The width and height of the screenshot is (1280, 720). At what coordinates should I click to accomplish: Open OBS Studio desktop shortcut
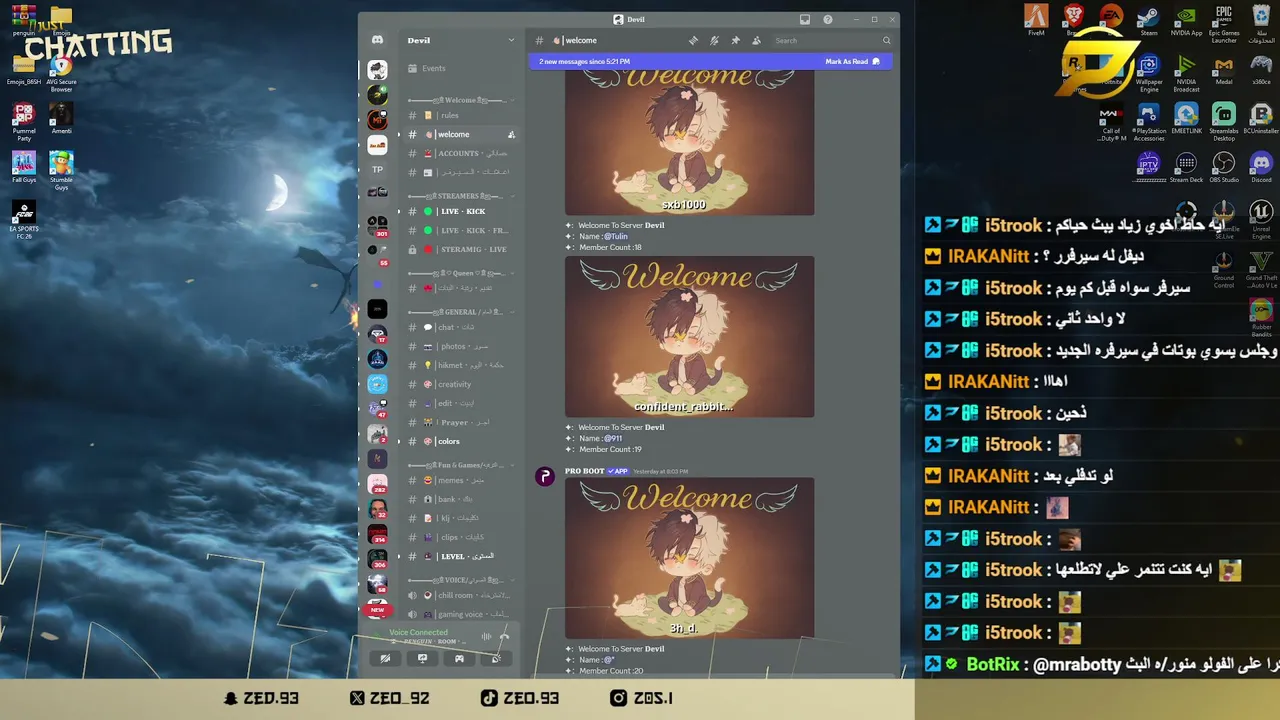(1224, 167)
